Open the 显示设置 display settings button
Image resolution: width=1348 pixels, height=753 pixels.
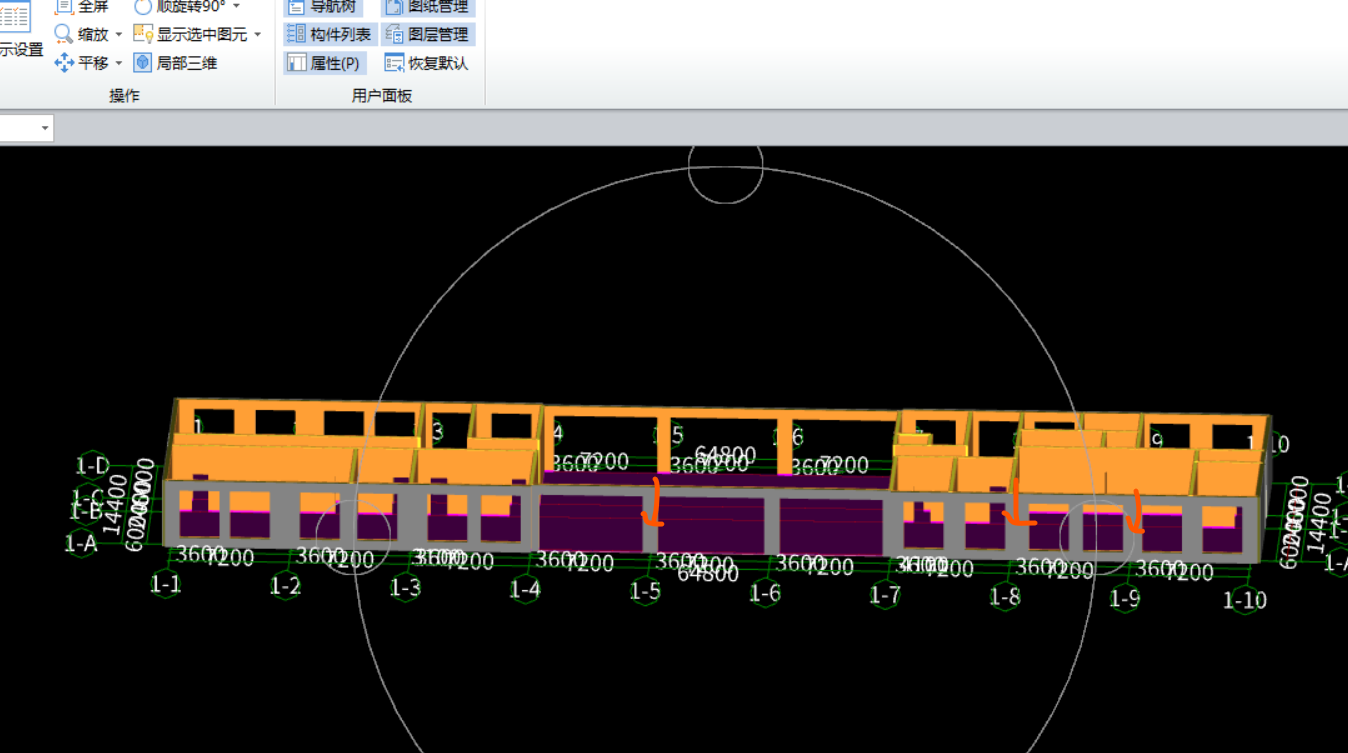click(x=20, y=30)
